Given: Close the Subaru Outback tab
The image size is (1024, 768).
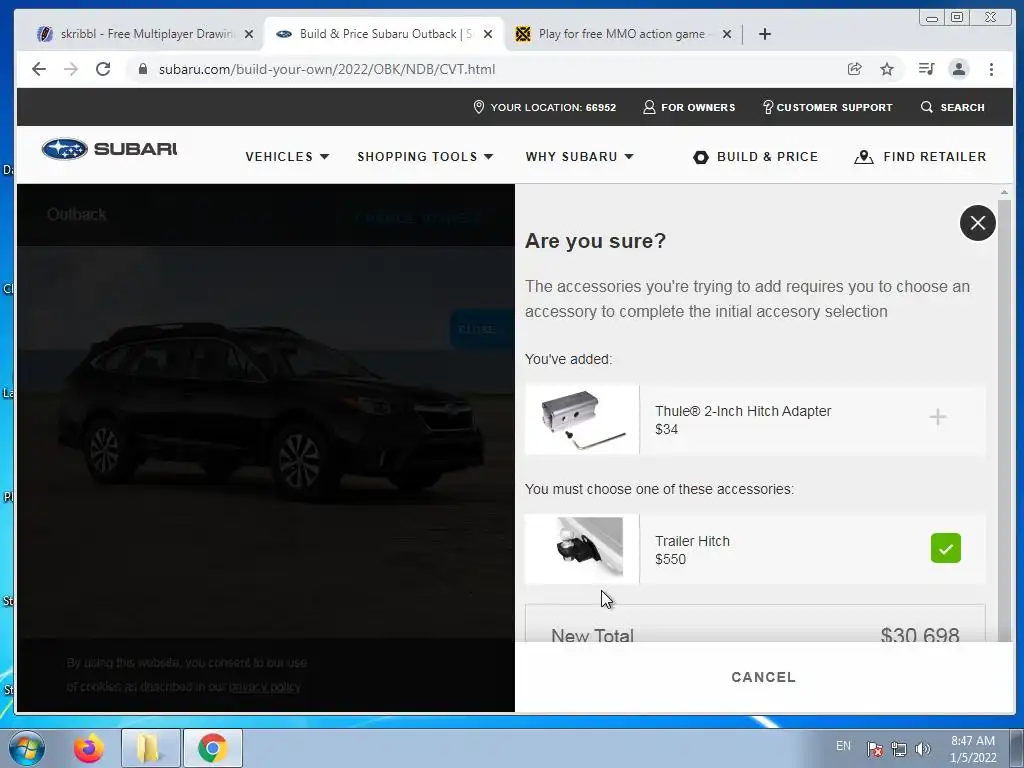Looking at the screenshot, I should coord(488,34).
